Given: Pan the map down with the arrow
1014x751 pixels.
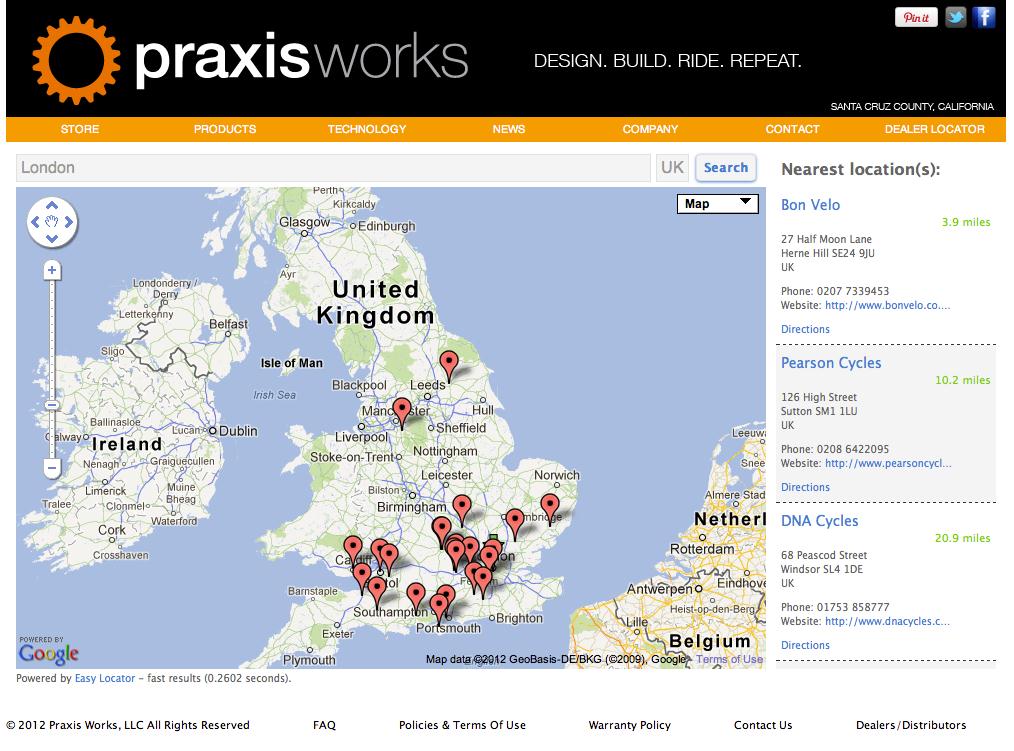Looking at the screenshot, I should click(52, 239).
